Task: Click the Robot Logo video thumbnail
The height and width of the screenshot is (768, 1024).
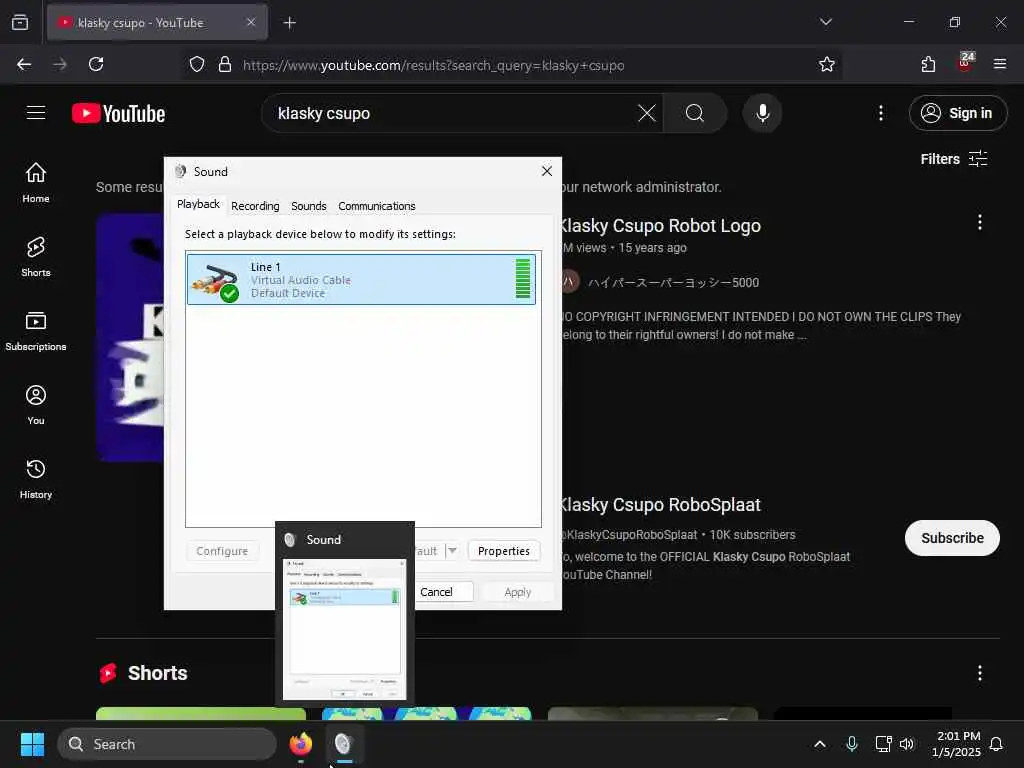Action: pyautogui.click(x=130, y=338)
